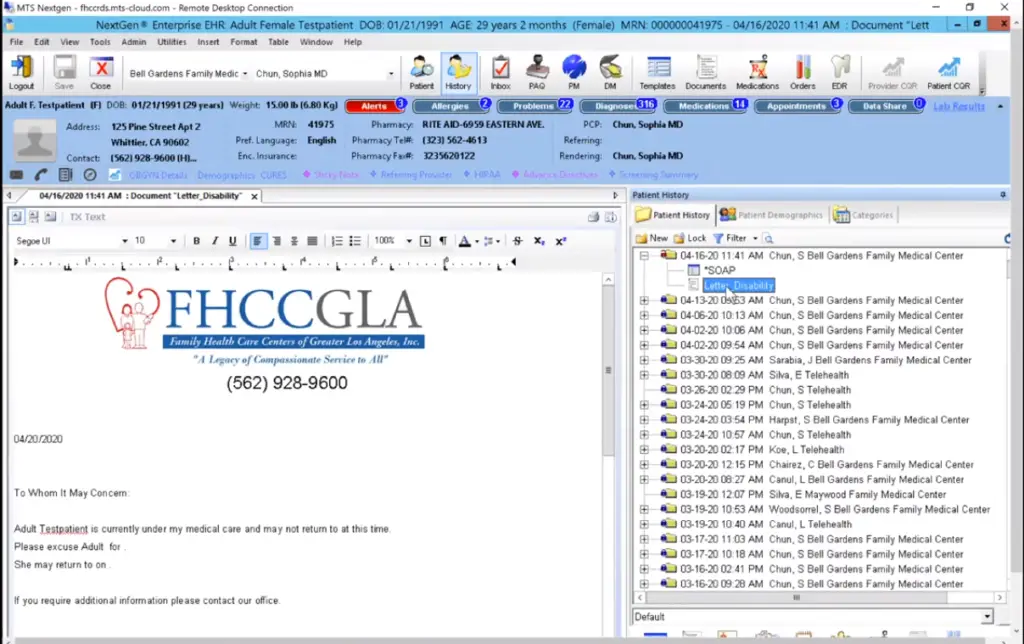
Task: Toggle the History toolbar icon
Action: 458,72
